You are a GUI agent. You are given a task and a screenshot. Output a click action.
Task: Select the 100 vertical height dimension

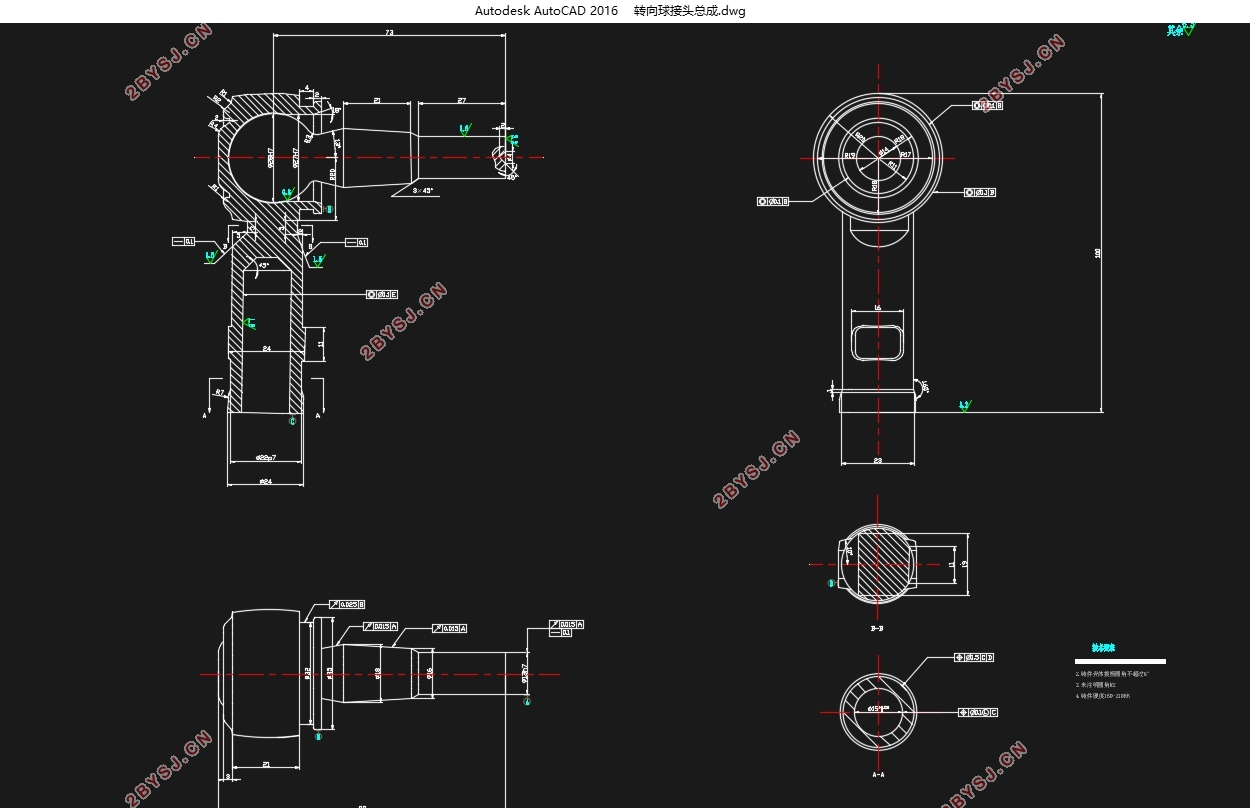[x=1098, y=254]
